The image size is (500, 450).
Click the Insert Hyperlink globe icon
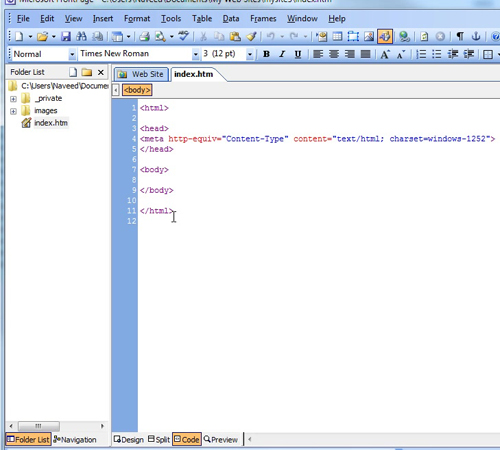(x=404, y=36)
